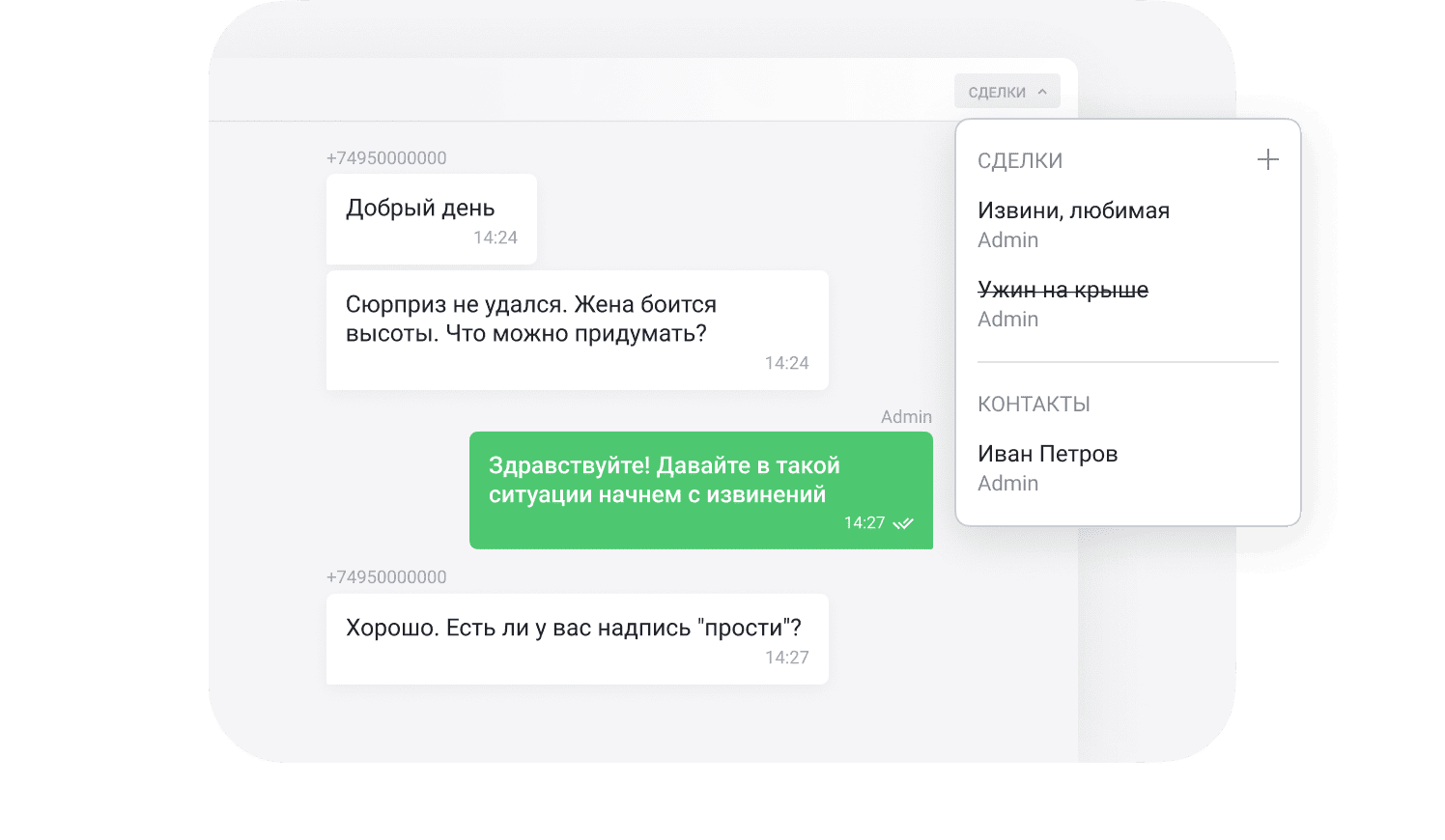
Task: Click the double-checkmark read receipt icon
Action: [x=903, y=523]
